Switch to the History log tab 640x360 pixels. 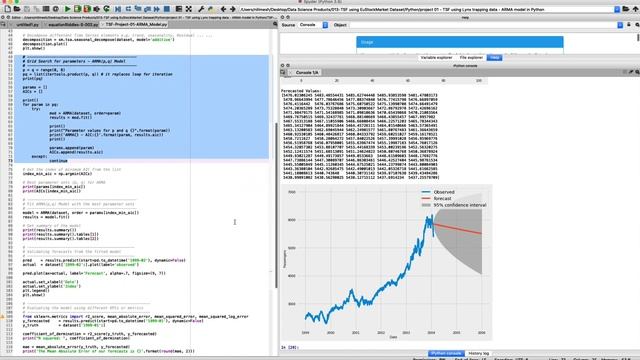click(478, 353)
